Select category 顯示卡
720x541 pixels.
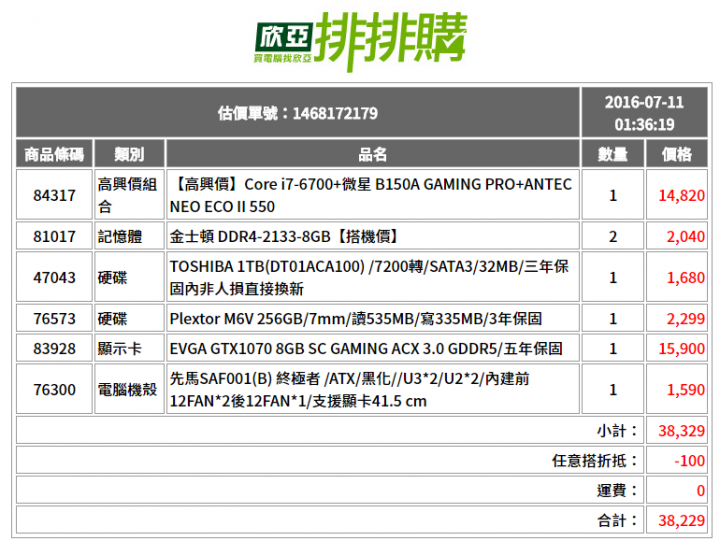click(x=120, y=349)
